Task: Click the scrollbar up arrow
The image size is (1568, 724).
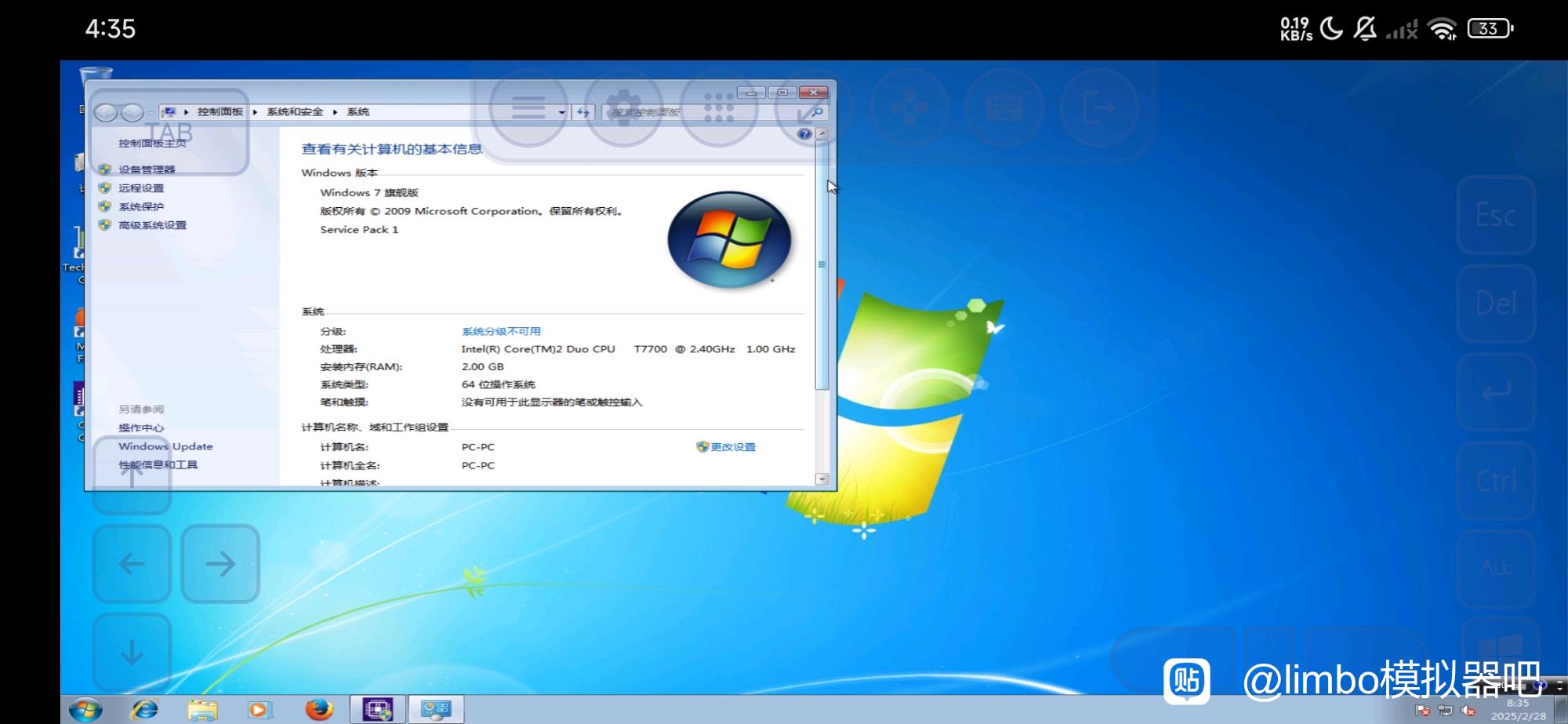Action: point(822,134)
